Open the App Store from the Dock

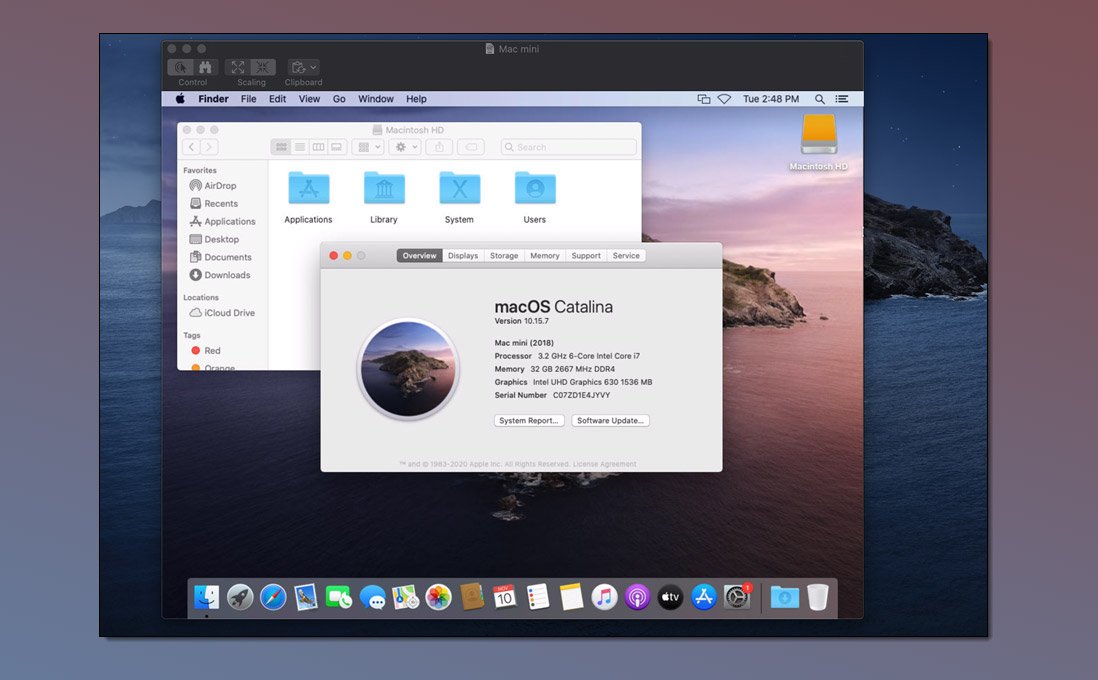[x=702, y=596]
